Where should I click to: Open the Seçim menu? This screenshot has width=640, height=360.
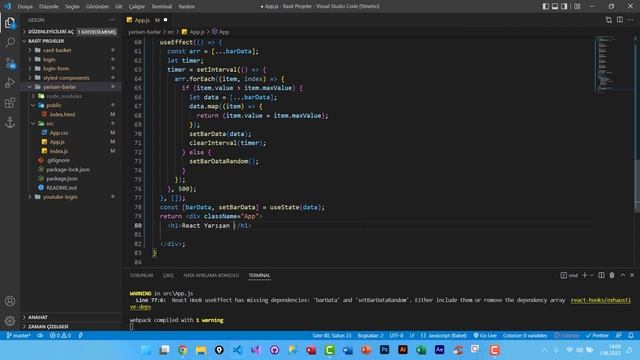[72, 7]
